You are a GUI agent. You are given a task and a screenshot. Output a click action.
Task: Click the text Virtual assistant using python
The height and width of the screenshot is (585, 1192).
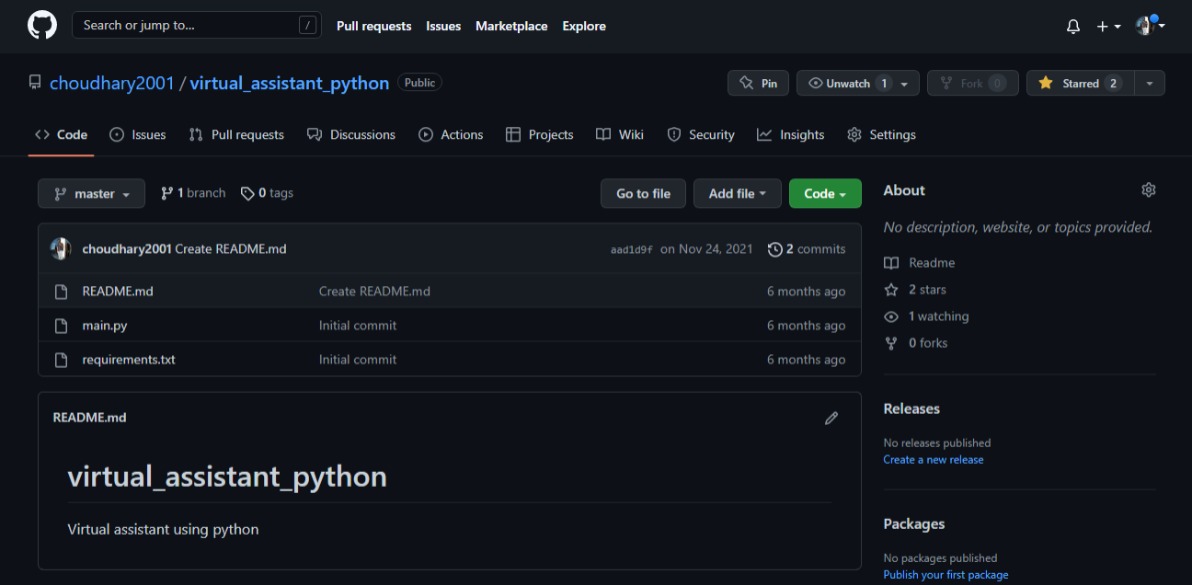163,529
